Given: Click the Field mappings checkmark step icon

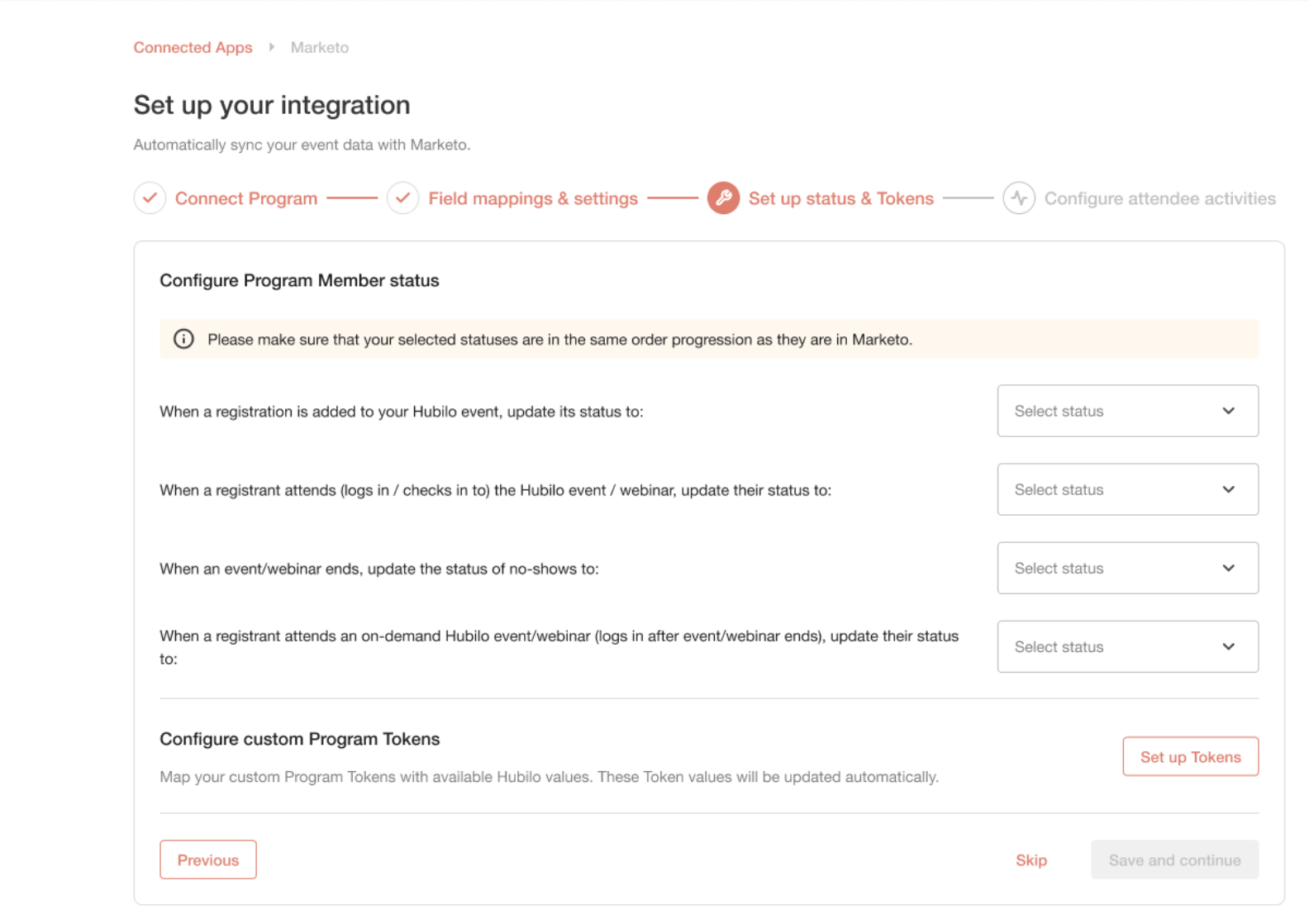Looking at the screenshot, I should tap(402, 198).
